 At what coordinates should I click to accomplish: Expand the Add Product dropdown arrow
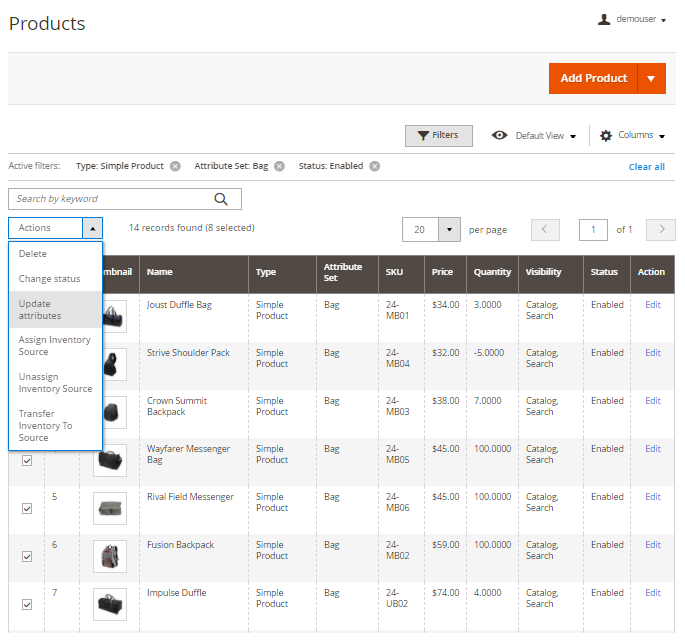[x=651, y=78]
